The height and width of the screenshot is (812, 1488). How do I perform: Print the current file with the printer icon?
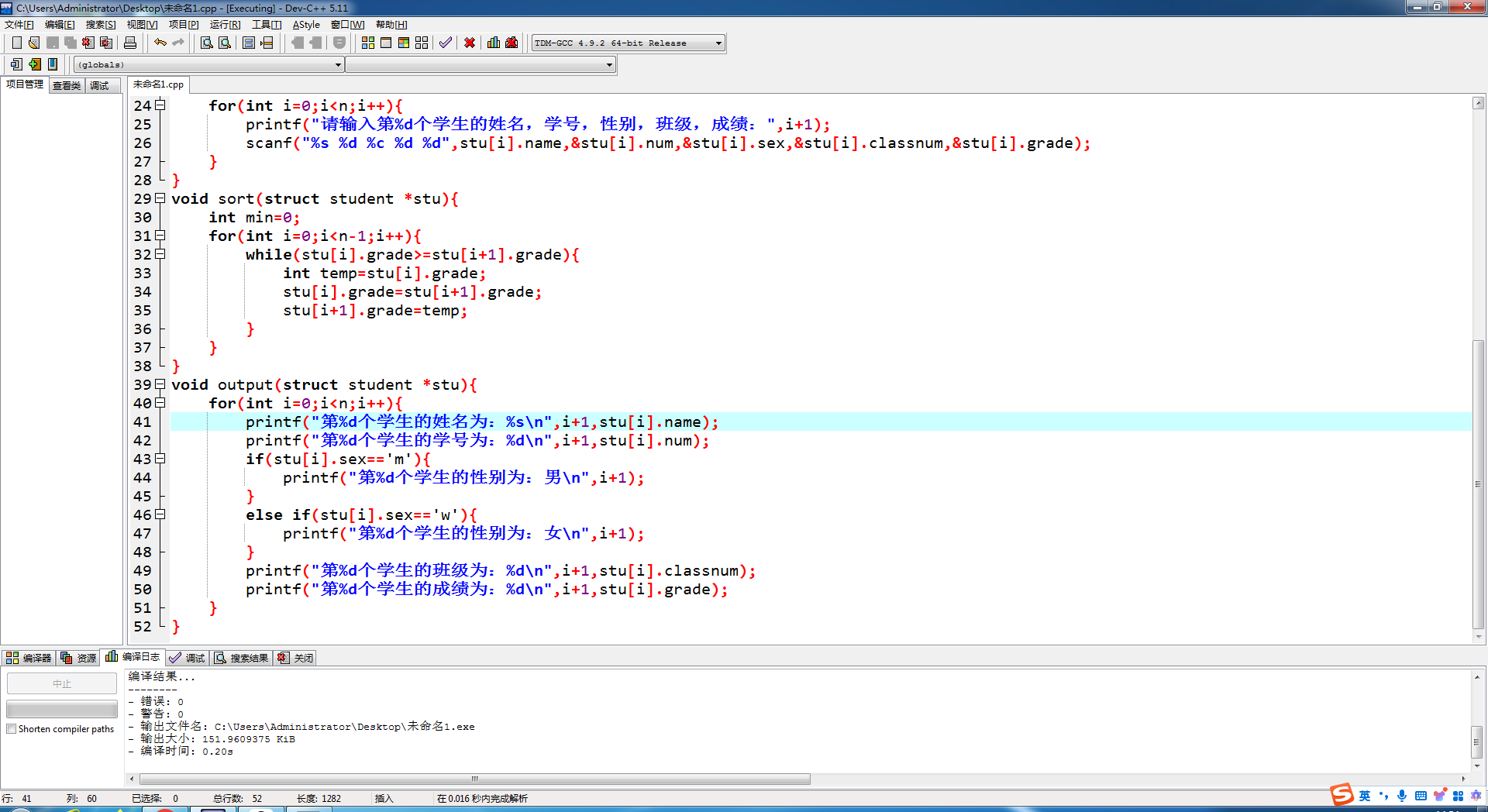130,43
